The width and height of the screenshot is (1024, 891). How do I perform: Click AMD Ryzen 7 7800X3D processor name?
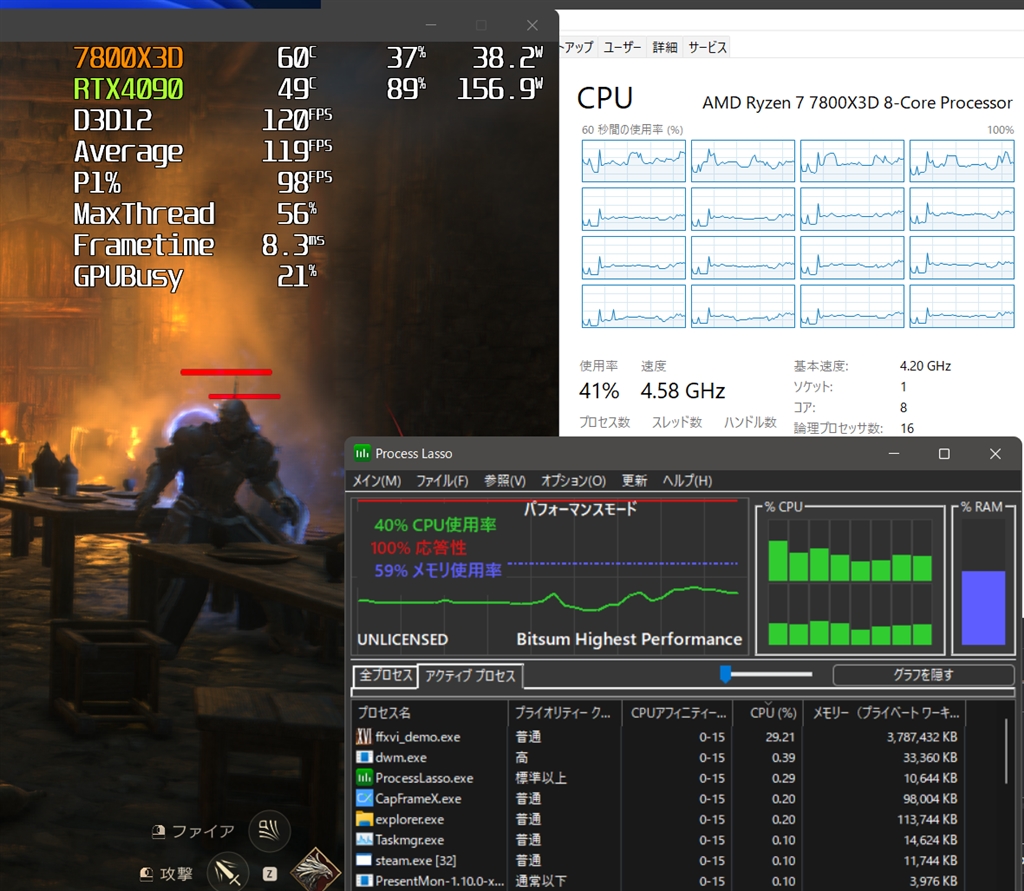point(857,103)
